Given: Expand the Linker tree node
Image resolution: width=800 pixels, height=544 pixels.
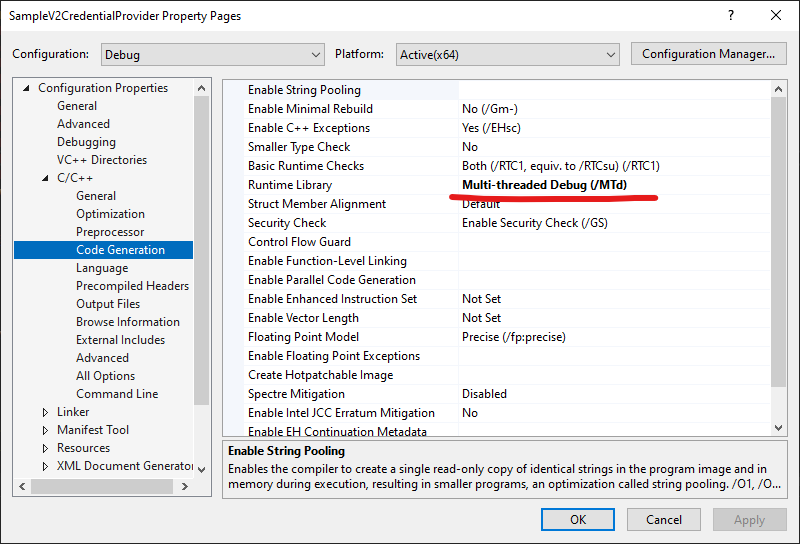Looking at the screenshot, I should [46, 412].
